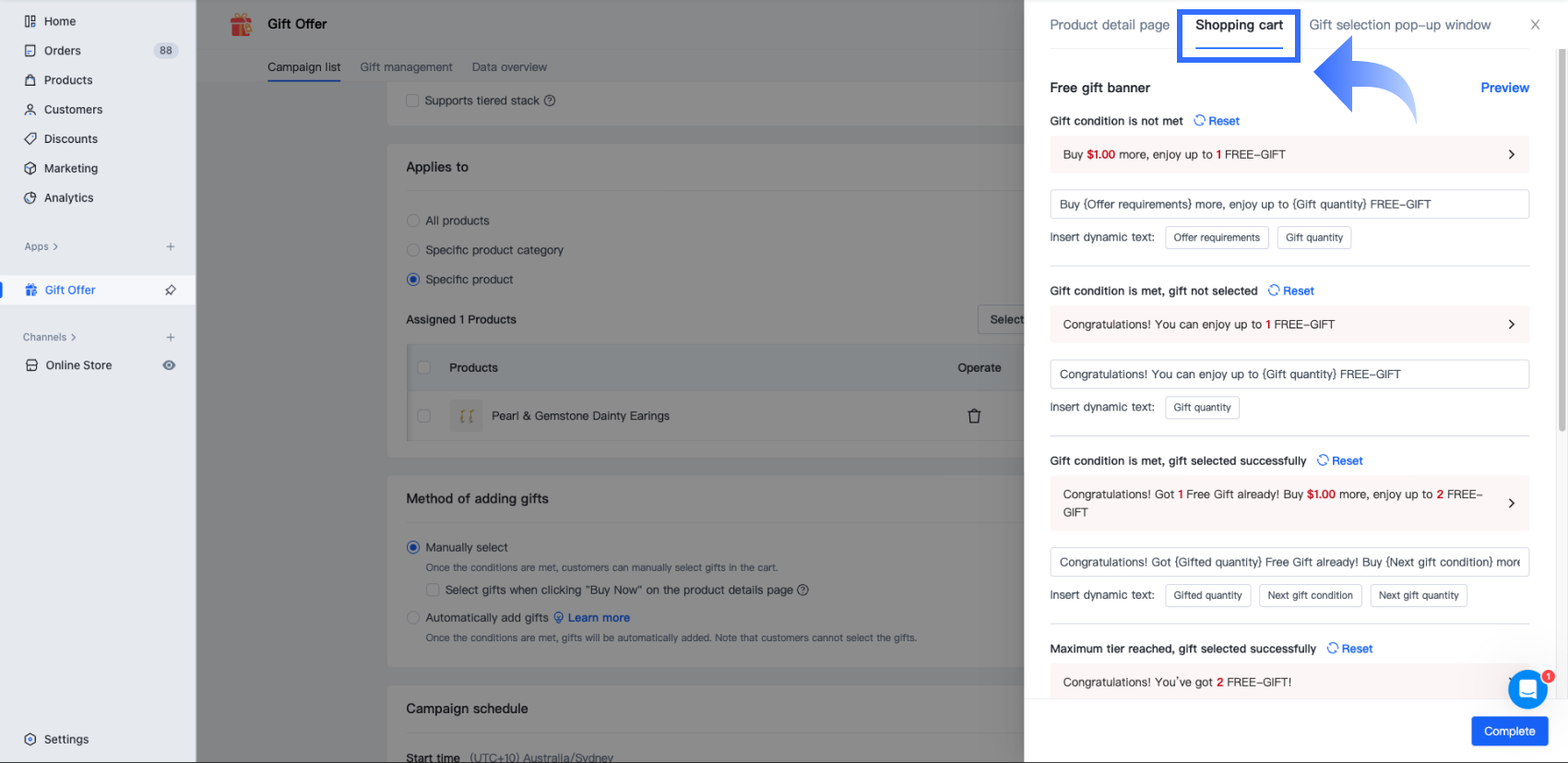Reset the 'Gift condition is not met' text
This screenshot has height=763, width=1568.
pos(1217,121)
